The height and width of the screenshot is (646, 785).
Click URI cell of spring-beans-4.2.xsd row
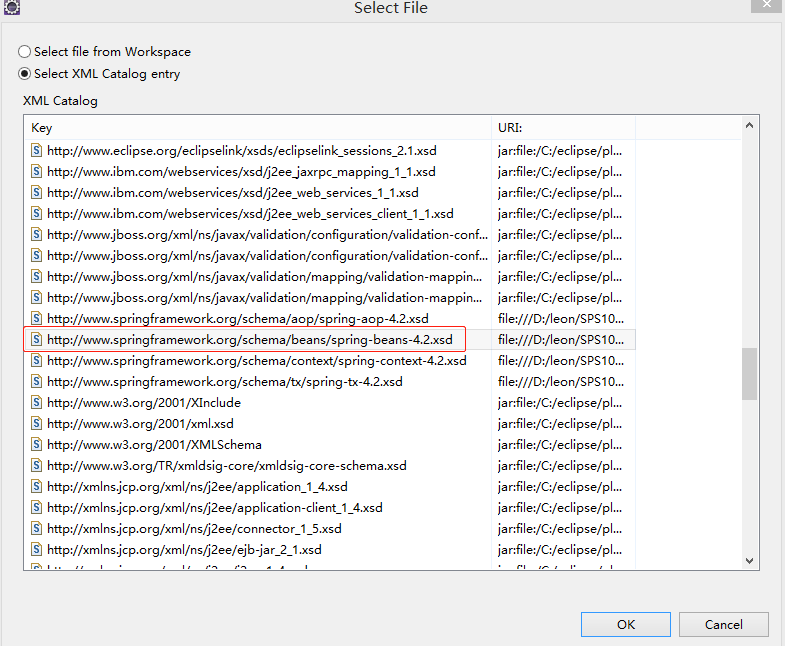pos(561,340)
